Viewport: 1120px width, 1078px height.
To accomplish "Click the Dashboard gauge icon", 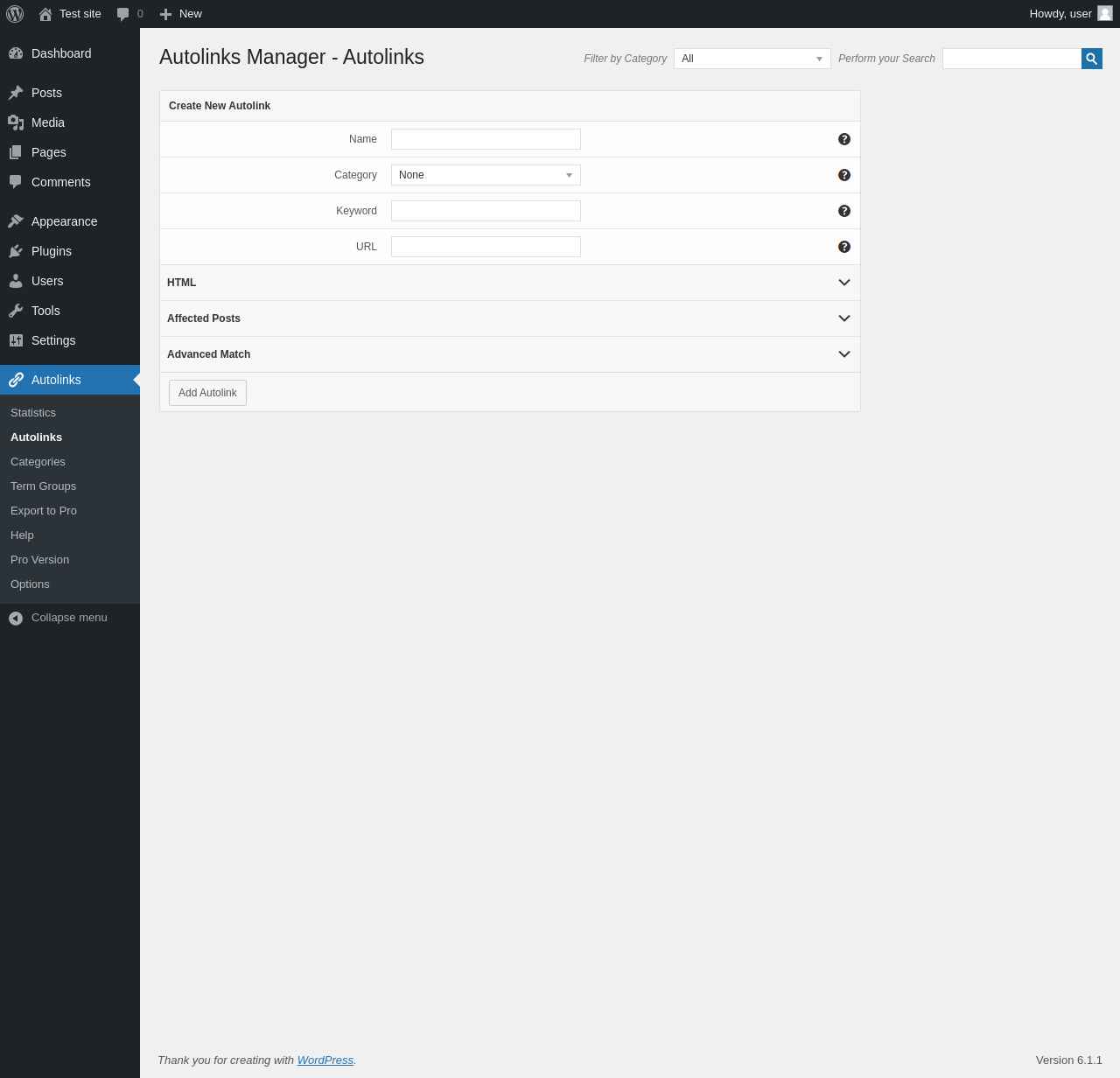I will coord(16,53).
